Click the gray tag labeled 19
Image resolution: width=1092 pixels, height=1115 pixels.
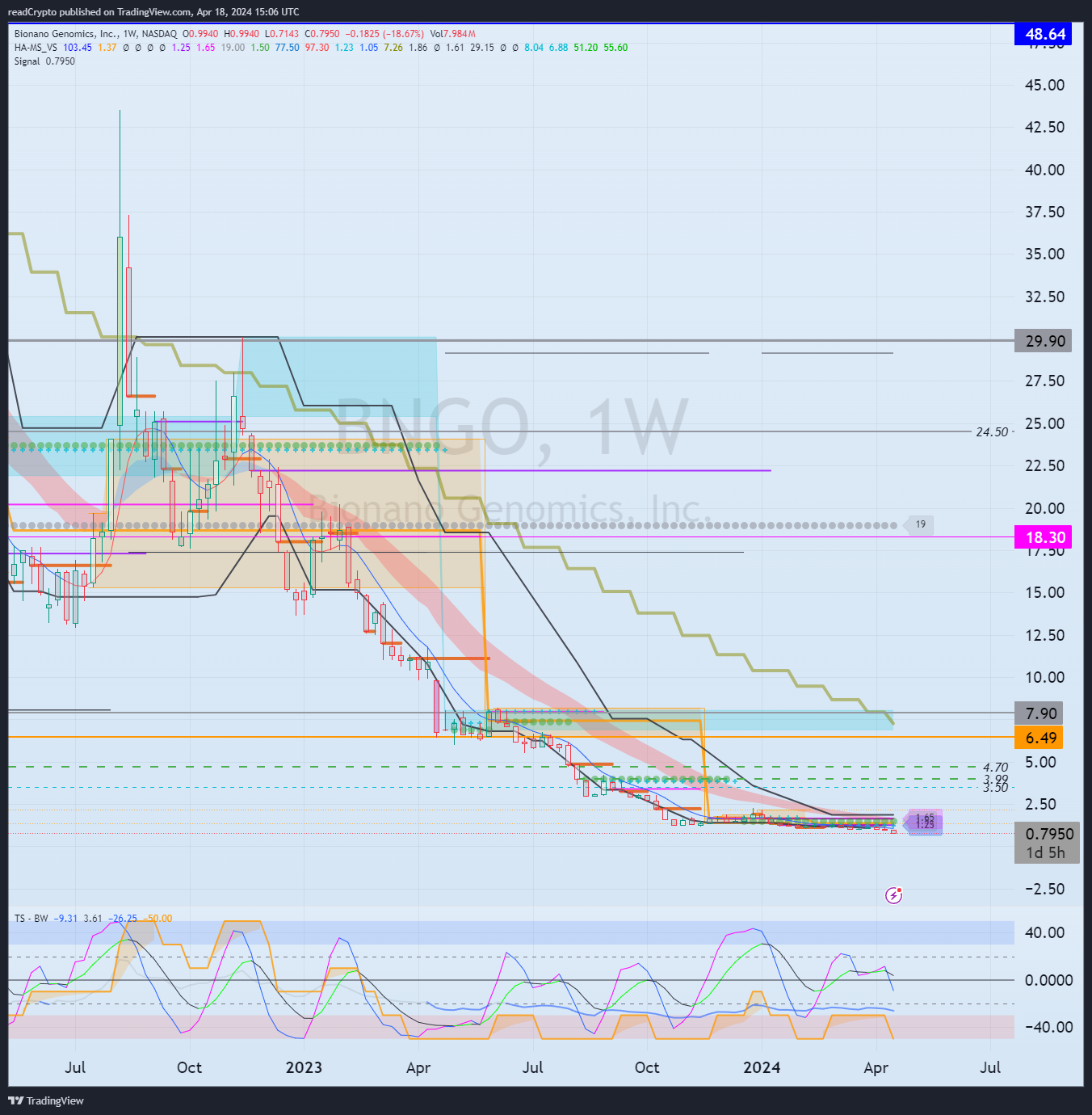920,524
